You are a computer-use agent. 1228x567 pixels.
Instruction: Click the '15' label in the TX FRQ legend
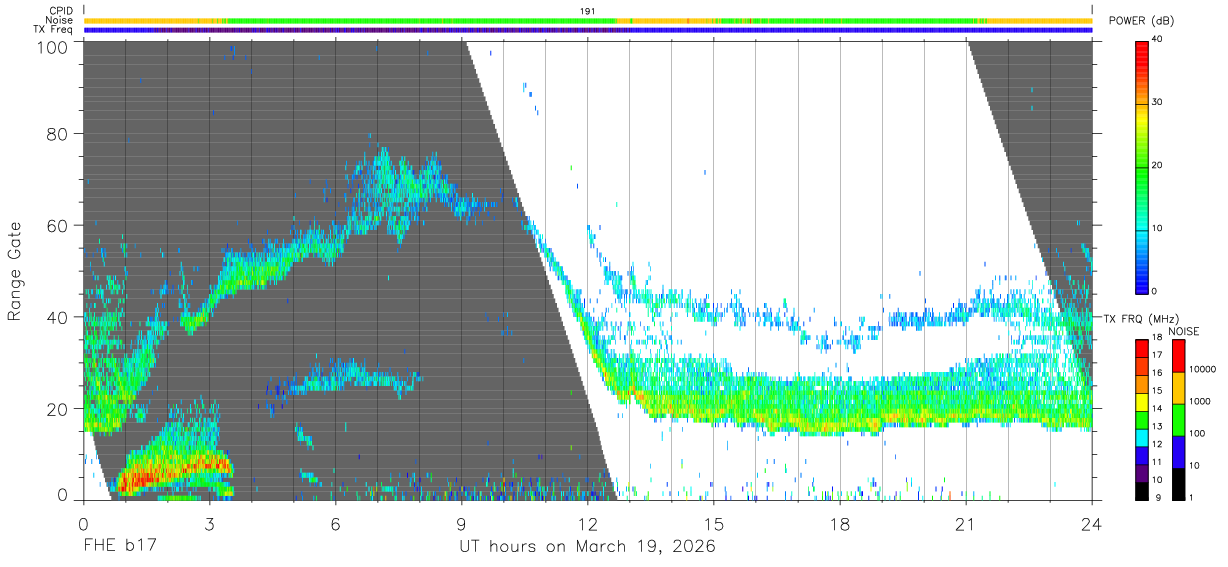tap(1158, 392)
